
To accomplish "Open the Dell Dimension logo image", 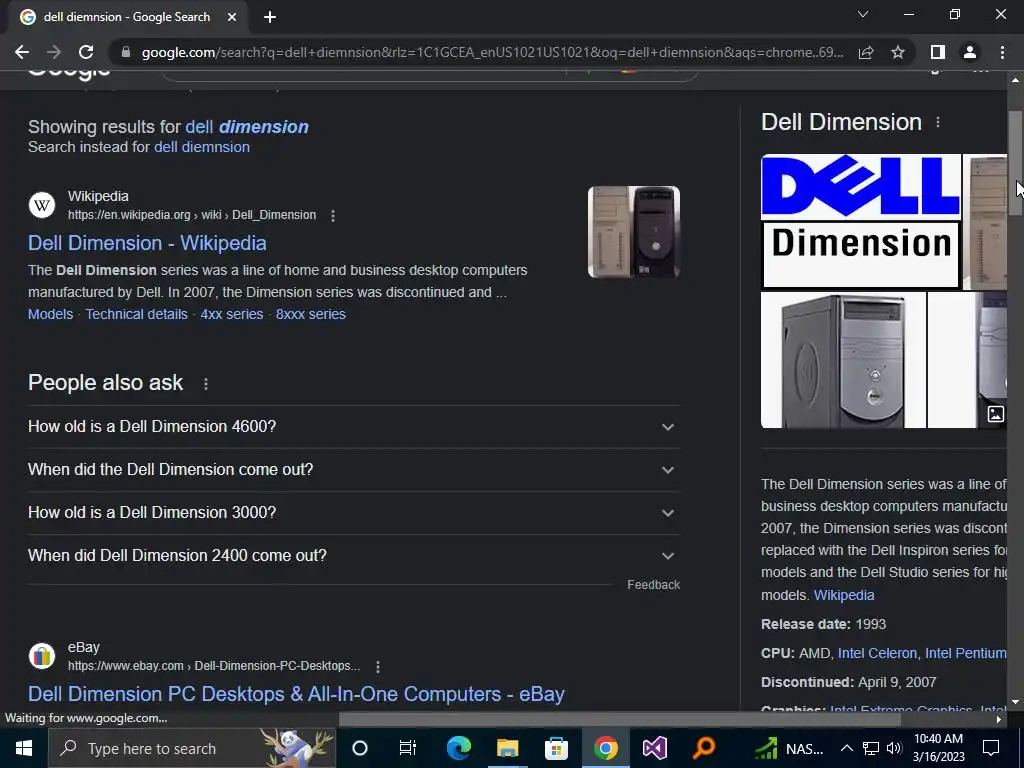I will coord(861,221).
